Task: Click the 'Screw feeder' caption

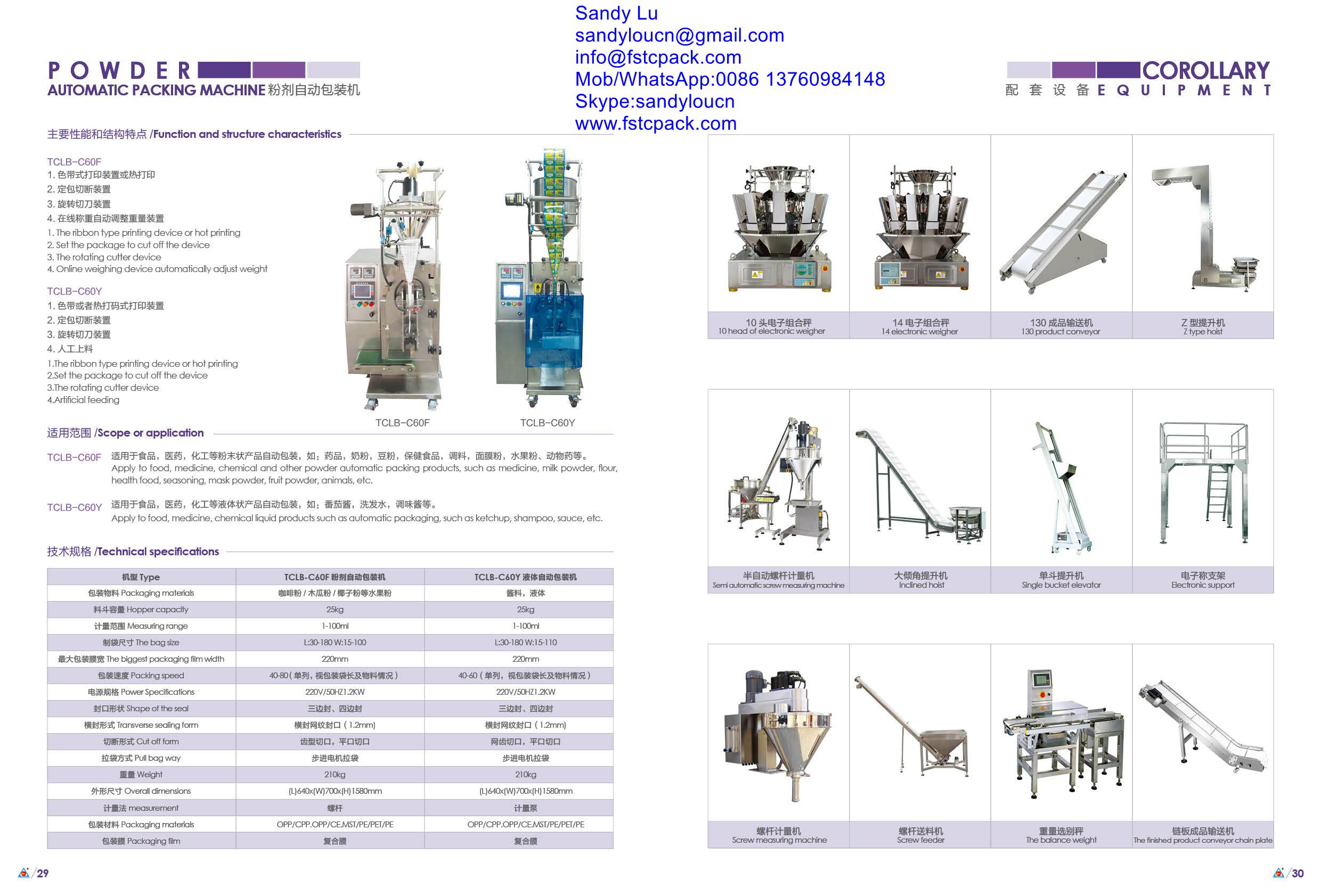Action: (921, 840)
